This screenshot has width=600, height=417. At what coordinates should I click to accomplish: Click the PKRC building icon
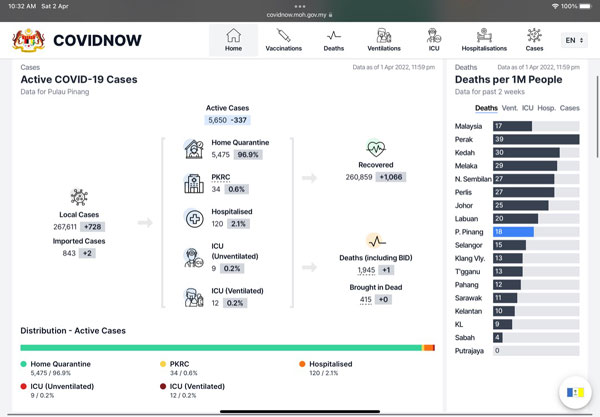click(x=194, y=183)
